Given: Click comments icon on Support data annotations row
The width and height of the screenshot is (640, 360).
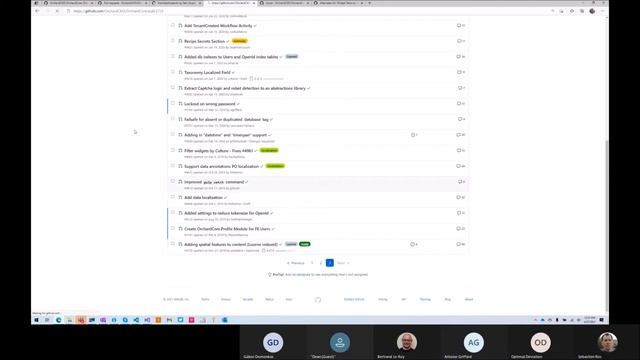Looking at the screenshot, I should [460, 166].
